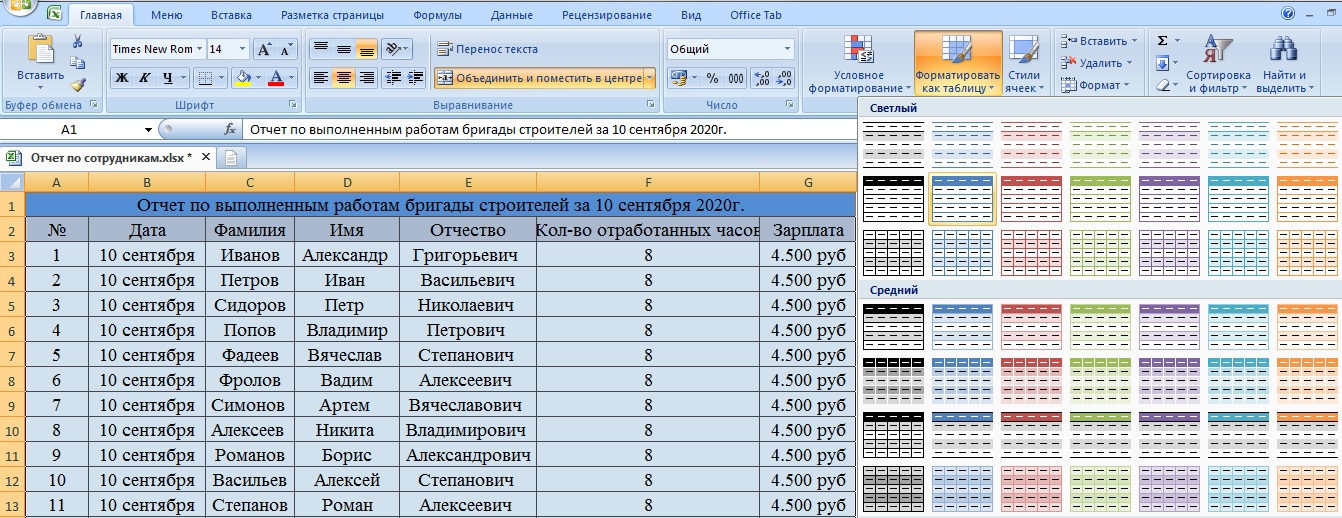The width and height of the screenshot is (1342, 518).
Task: Click the Cut scissors icon
Action: tap(77, 42)
